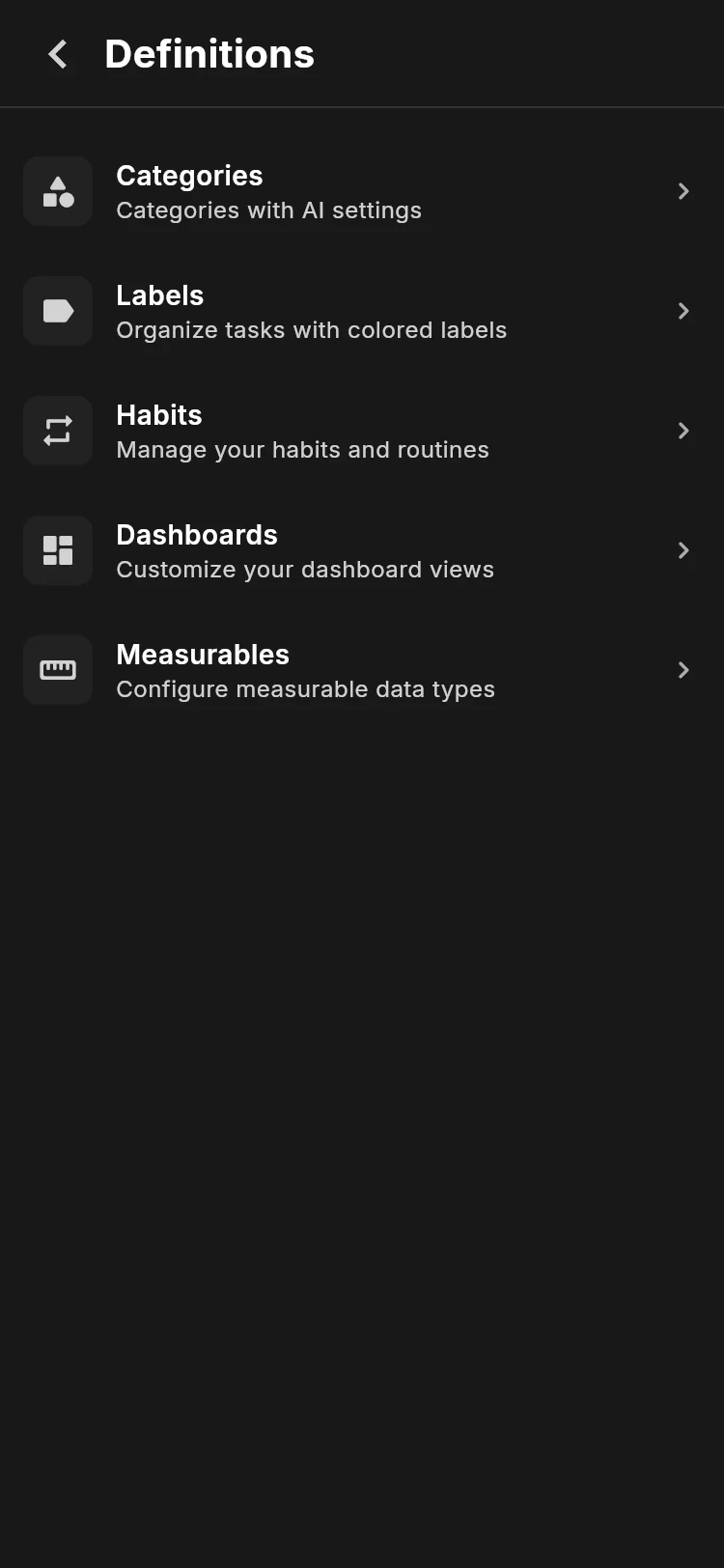The image size is (724, 1568).
Task: Click 'Categories with AI settings' subtitle
Action: [269, 210]
